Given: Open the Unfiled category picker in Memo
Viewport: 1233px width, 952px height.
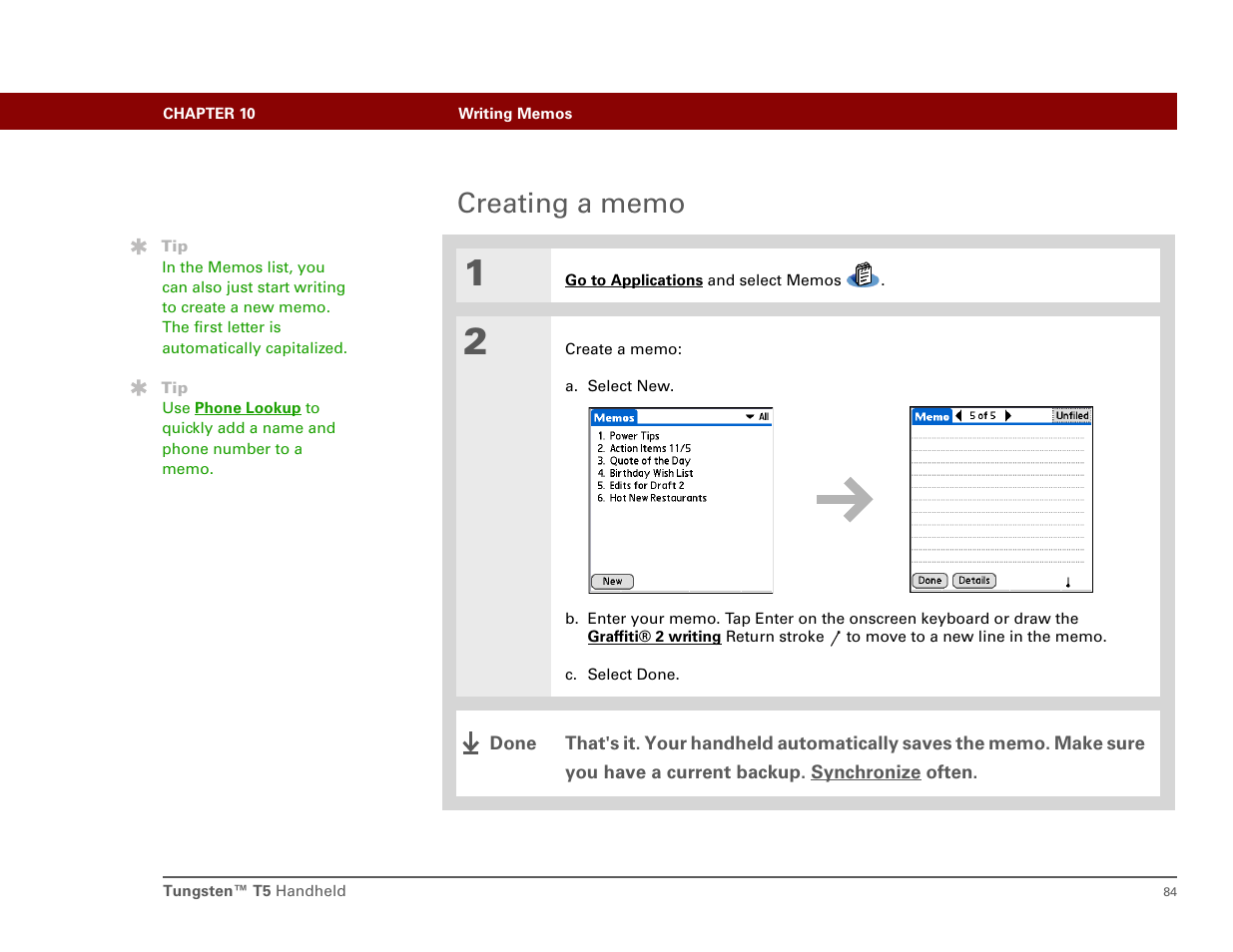Looking at the screenshot, I should coord(1071,416).
